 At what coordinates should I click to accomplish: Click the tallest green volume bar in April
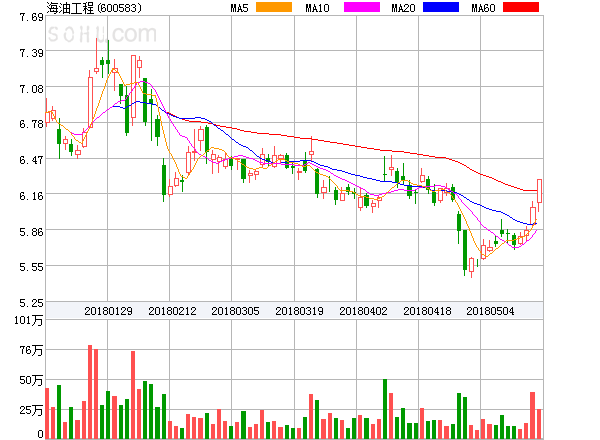[385, 409]
